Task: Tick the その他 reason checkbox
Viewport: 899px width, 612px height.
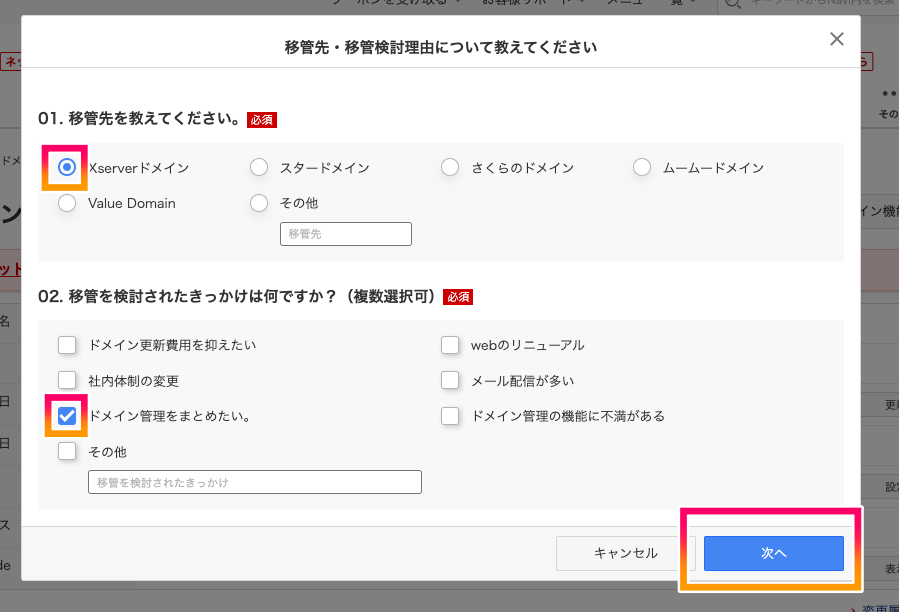Action: pyautogui.click(x=67, y=451)
